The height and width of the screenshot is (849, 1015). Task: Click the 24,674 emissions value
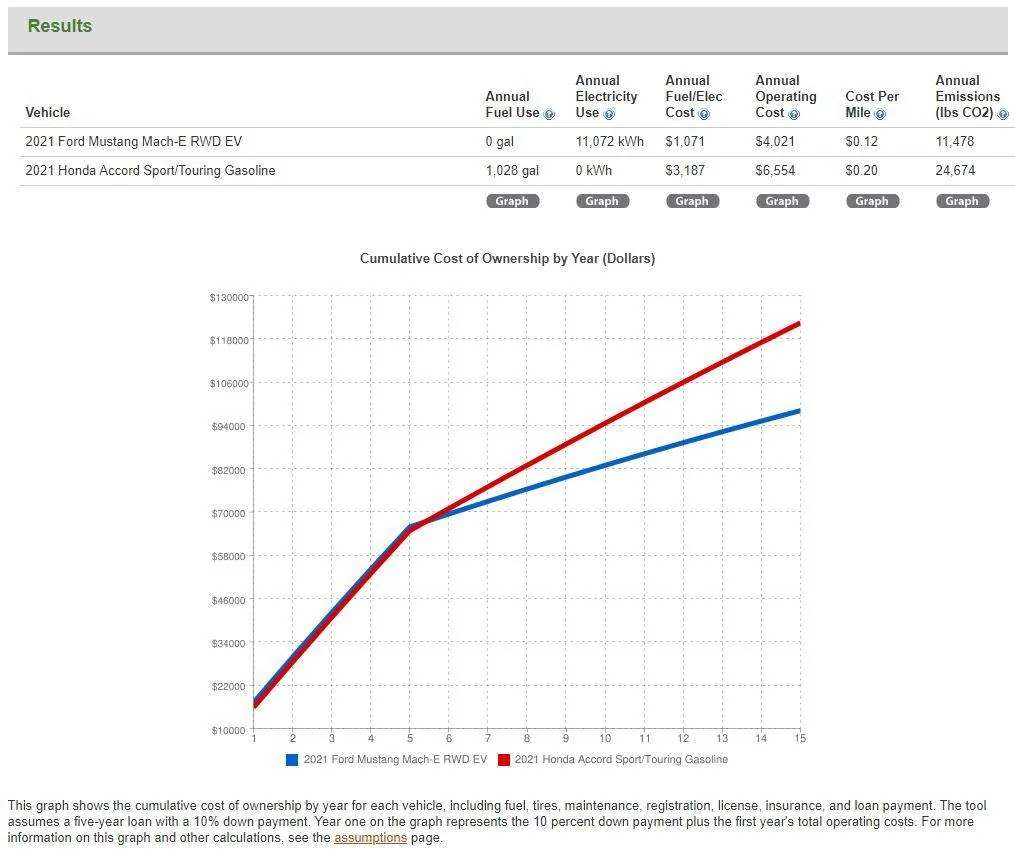(955, 171)
